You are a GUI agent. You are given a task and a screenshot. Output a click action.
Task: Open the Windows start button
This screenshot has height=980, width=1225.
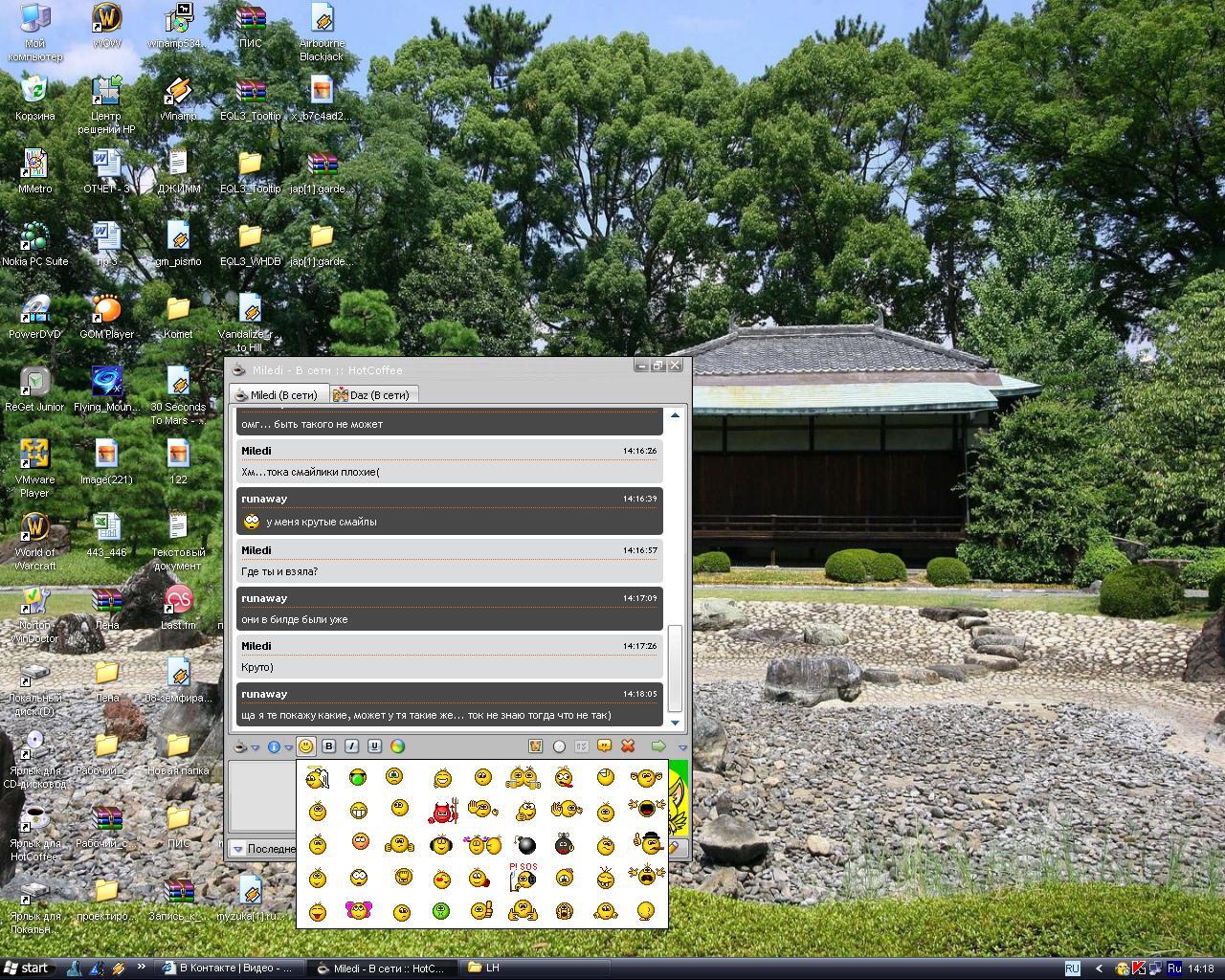coord(27,968)
